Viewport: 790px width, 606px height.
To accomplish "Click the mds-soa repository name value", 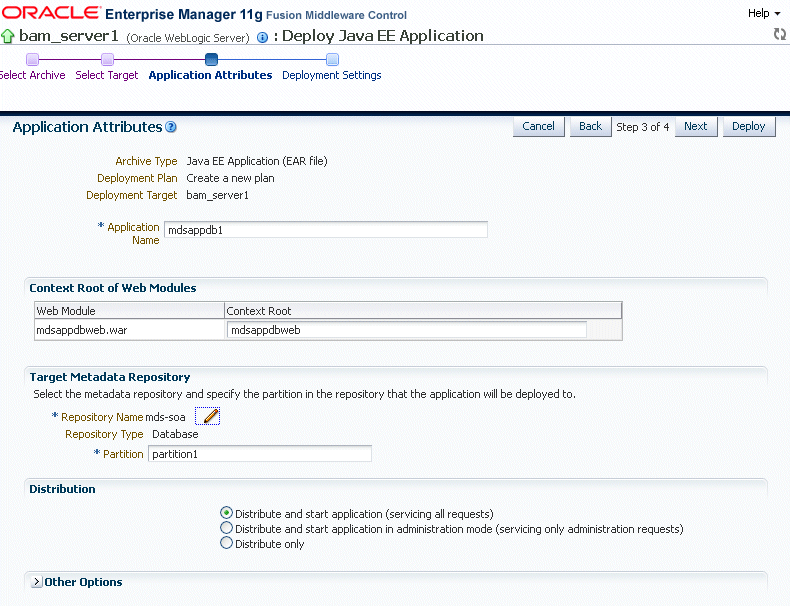I will (165, 417).
